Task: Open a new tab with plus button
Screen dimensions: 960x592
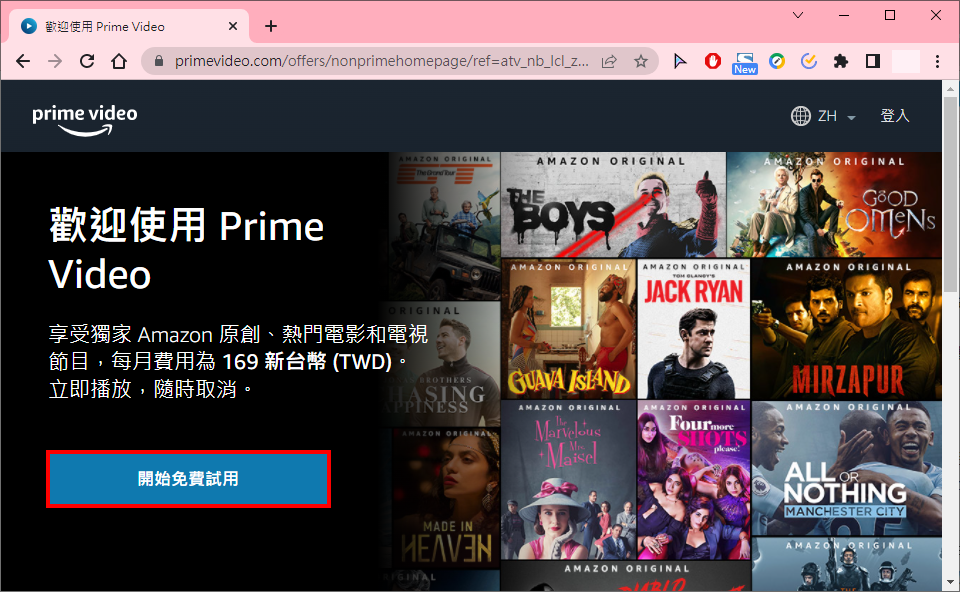Action: point(271,26)
